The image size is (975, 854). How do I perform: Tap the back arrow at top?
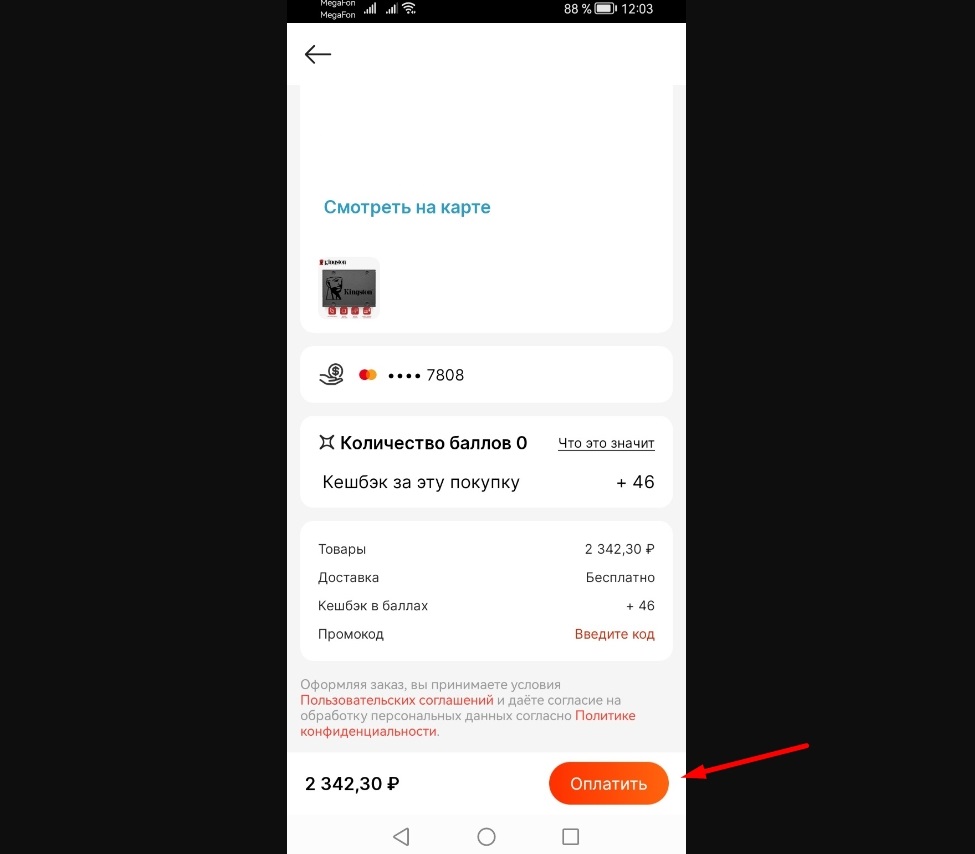(x=318, y=54)
